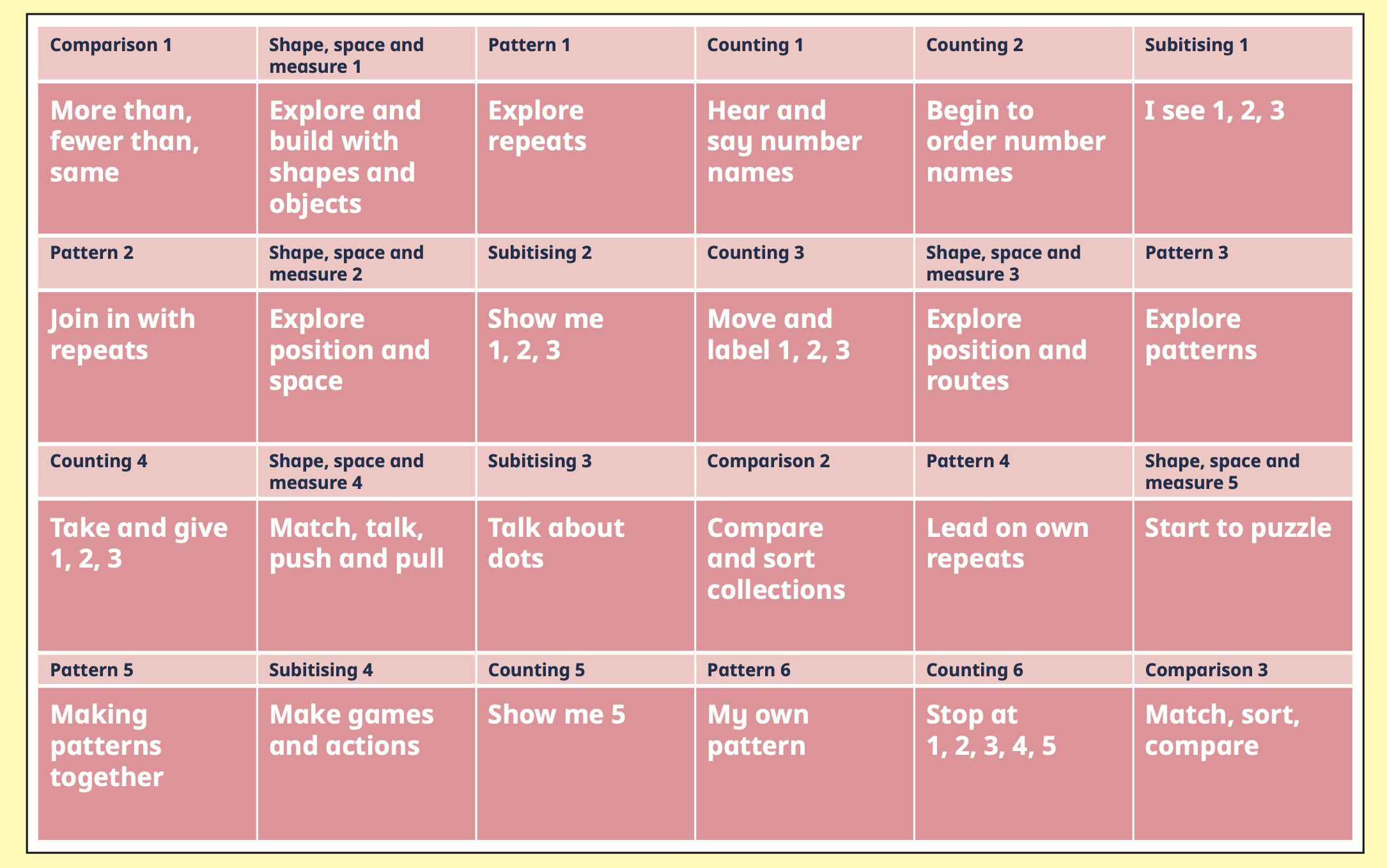Open 'Hear and say number names' card

pyautogui.click(x=804, y=157)
